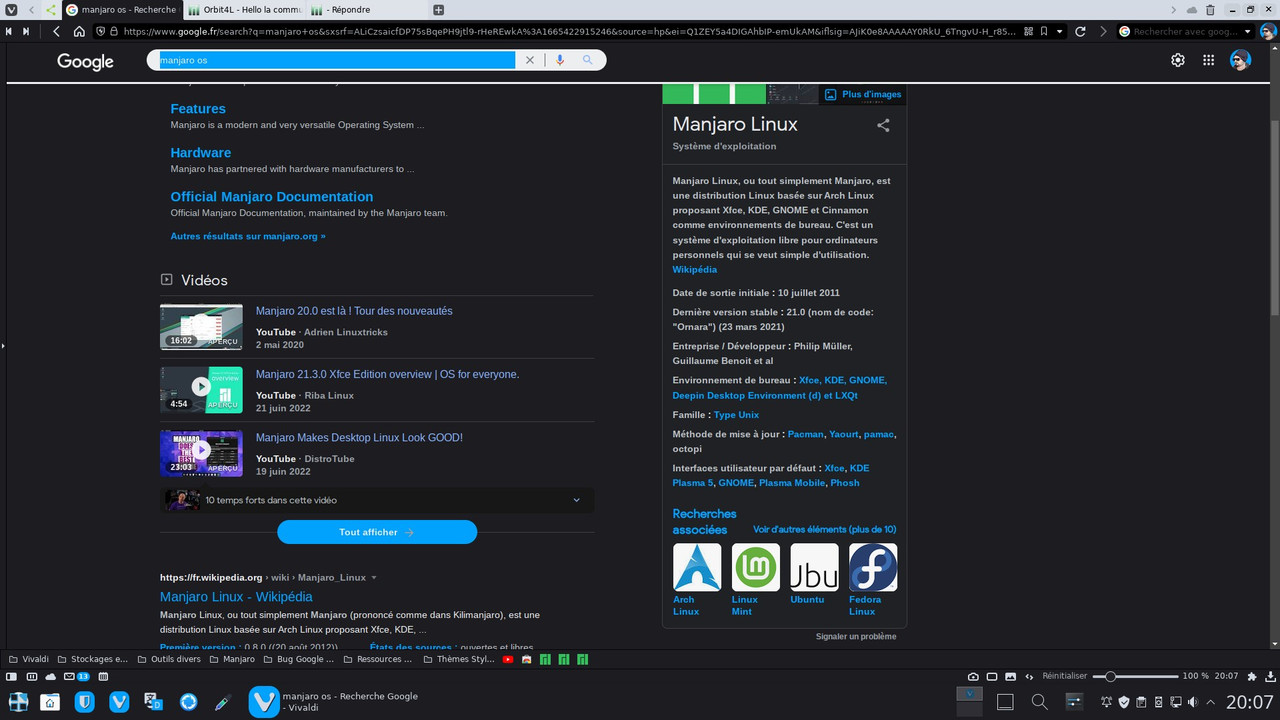Start Google voice search microphone
The width and height of the screenshot is (1280, 720).
click(x=559, y=60)
